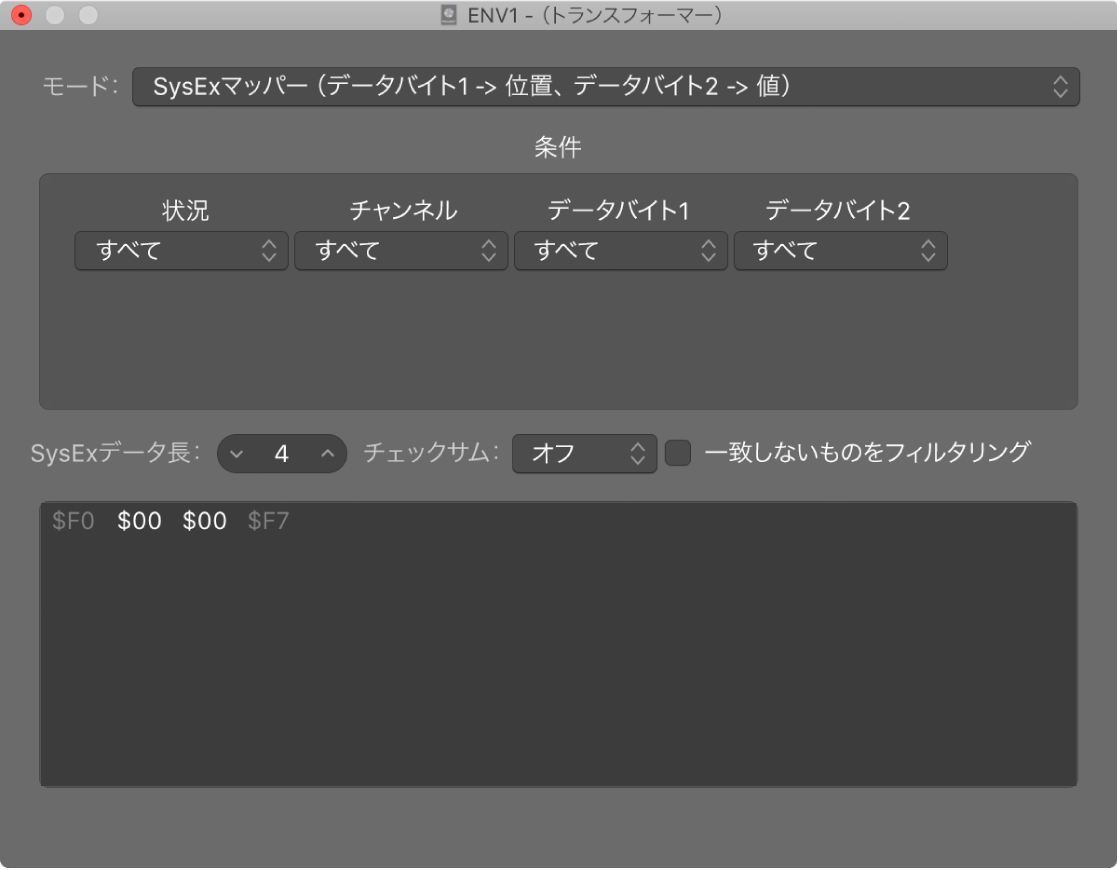1117x870 pixels.
Task: Open the データバイト2 condition dropdown
Action: click(x=840, y=251)
